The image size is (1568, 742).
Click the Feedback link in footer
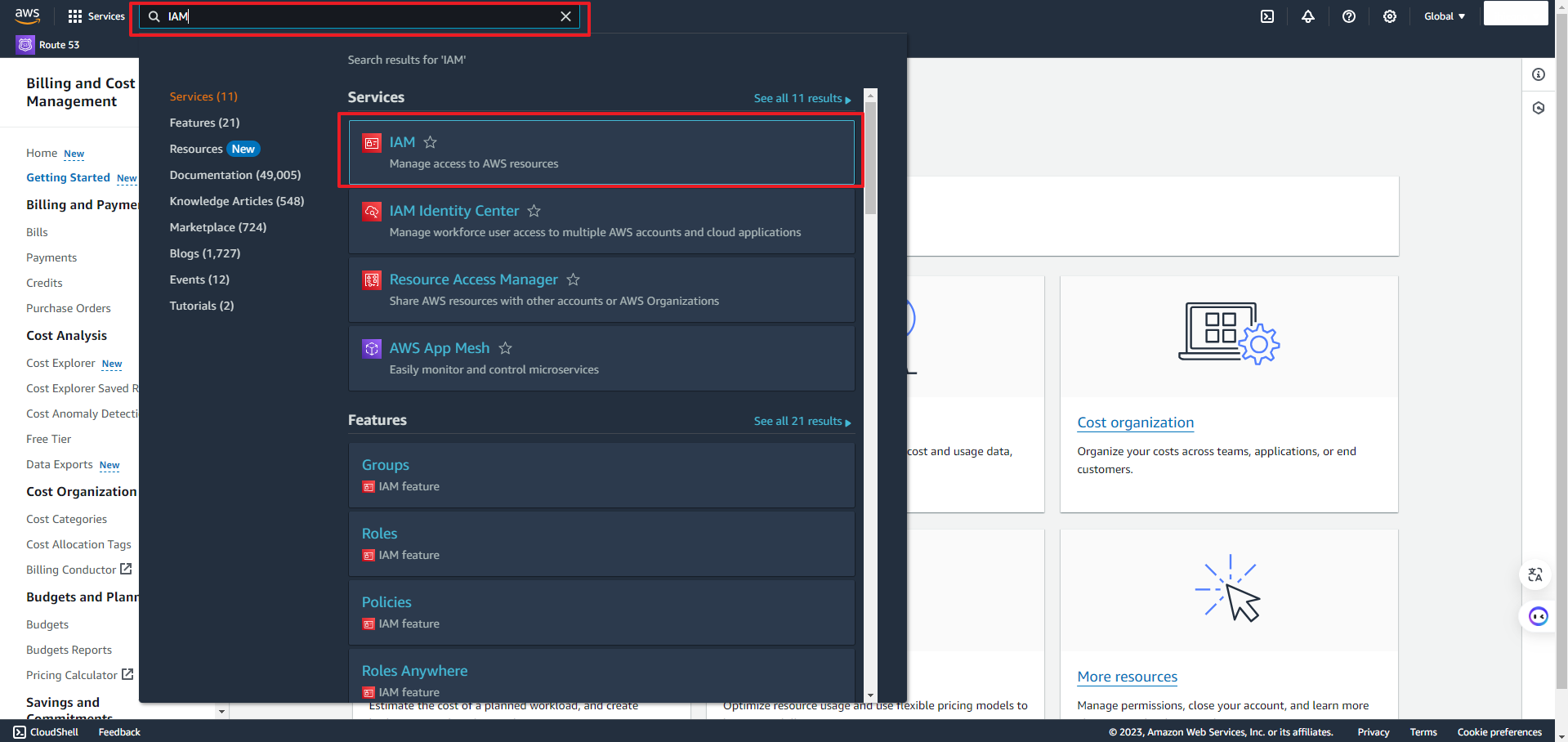[x=119, y=732]
